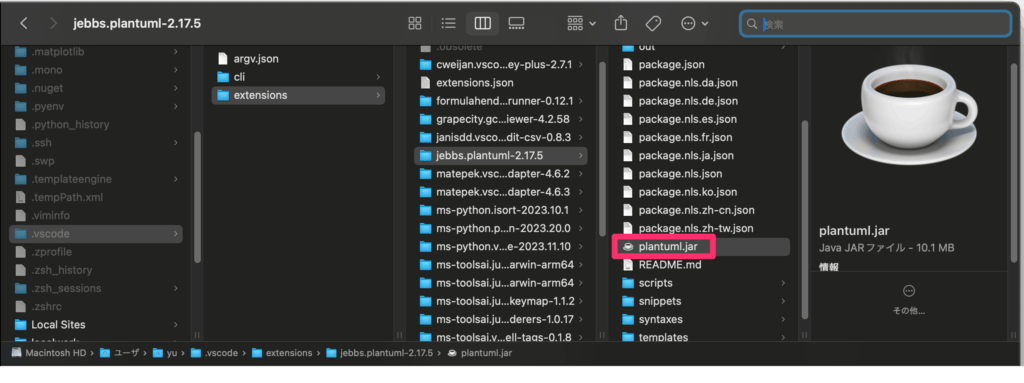1024x383 pixels.
Task: Select the .tempPath.xml file
Action: pos(96,197)
